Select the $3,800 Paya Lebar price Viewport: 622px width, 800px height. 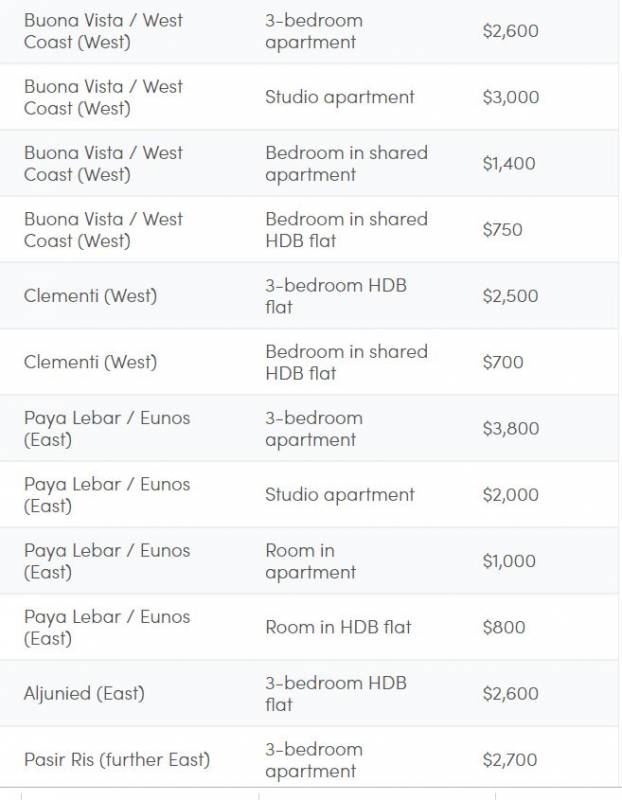point(510,429)
